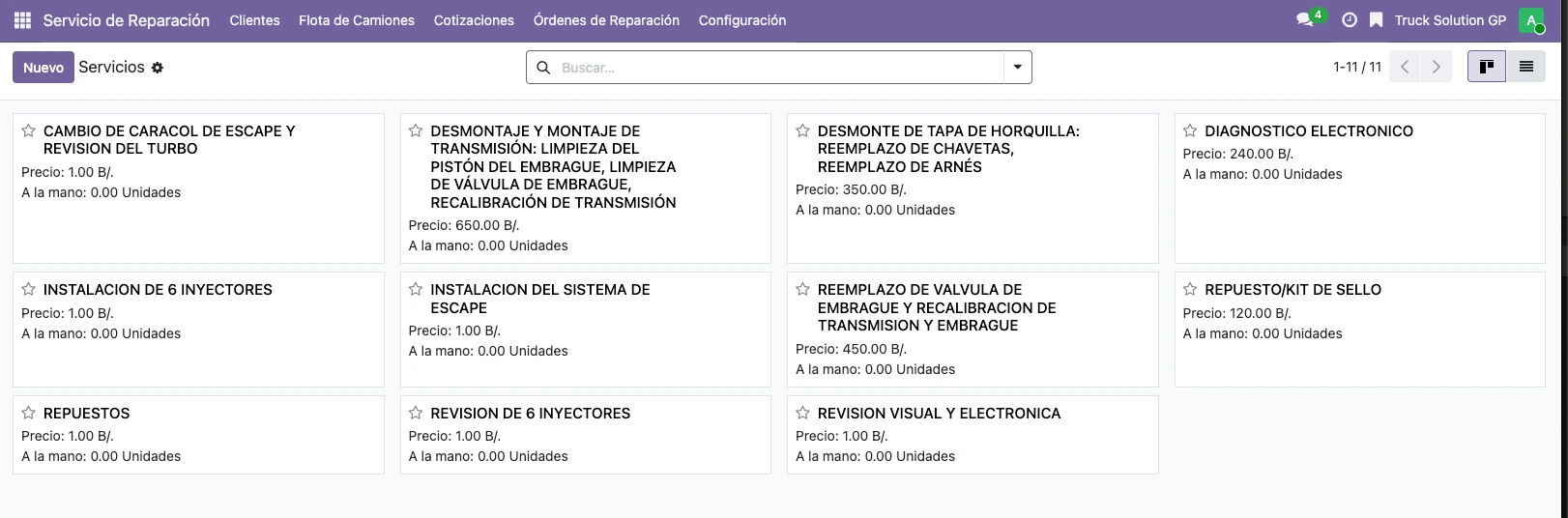Open the apps grid home menu
Screen dimensions: 1568x518
[x=21, y=20]
